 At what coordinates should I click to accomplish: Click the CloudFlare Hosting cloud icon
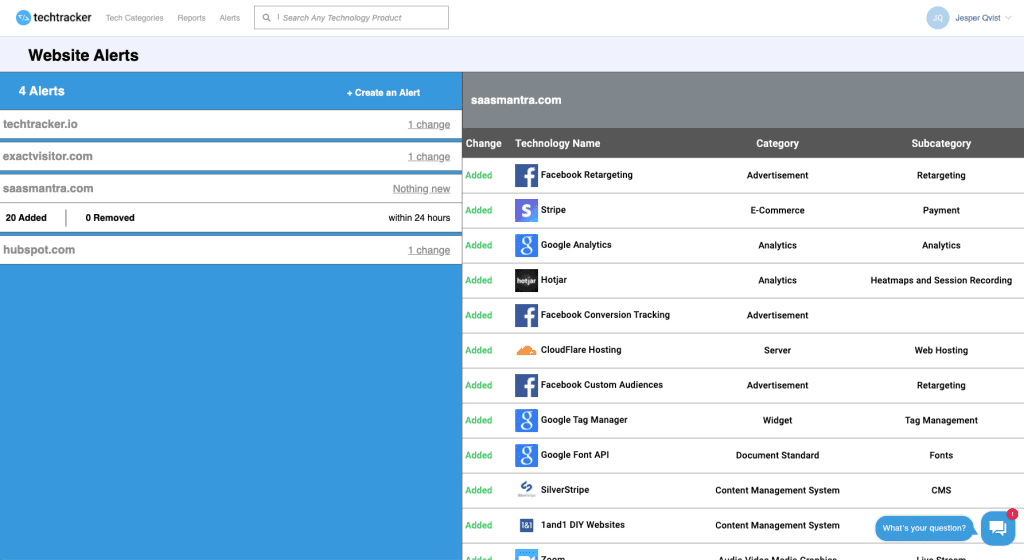coord(526,350)
